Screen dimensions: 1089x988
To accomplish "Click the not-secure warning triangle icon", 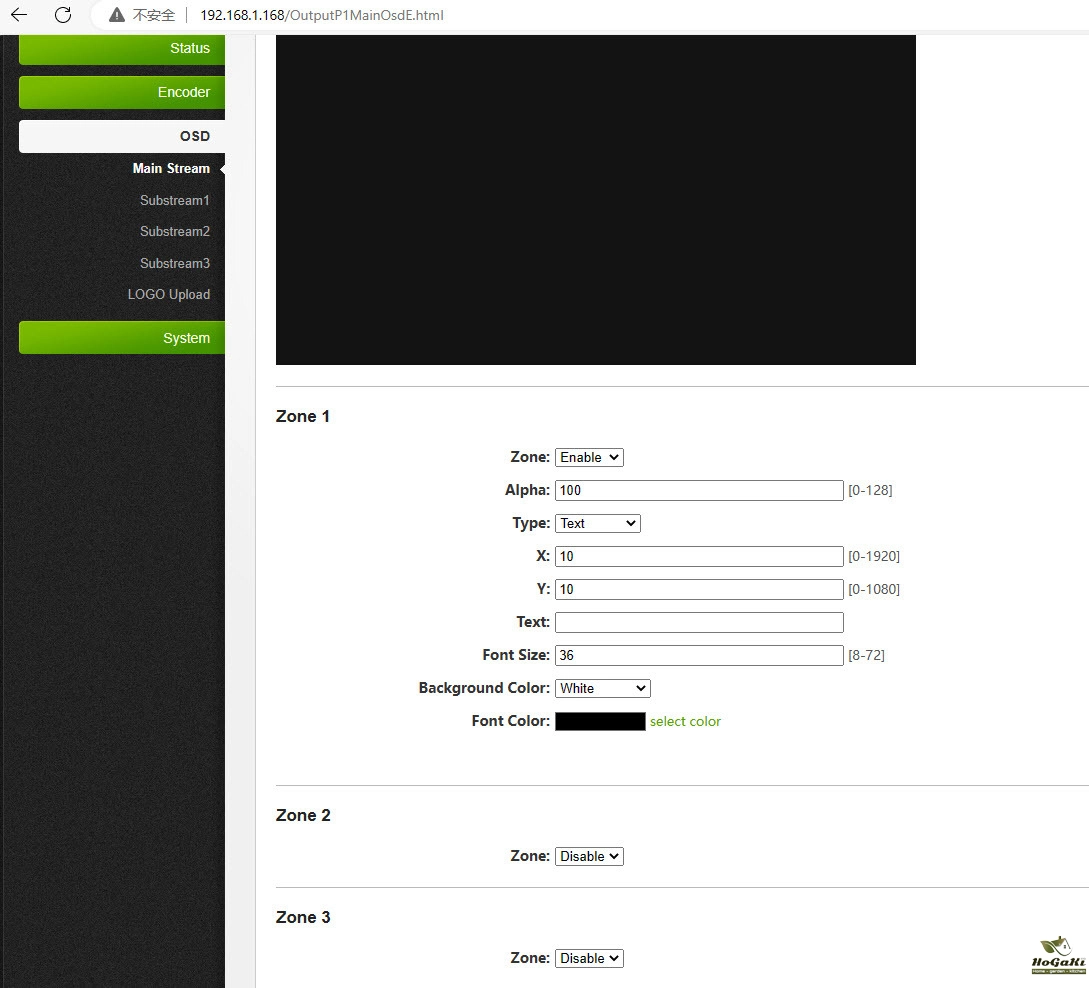I will click(x=117, y=15).
